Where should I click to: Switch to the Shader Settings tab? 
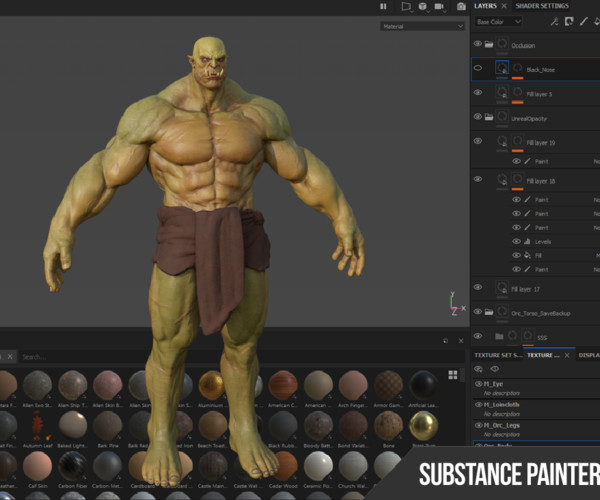pyautogui.click(x=542, y=6)
